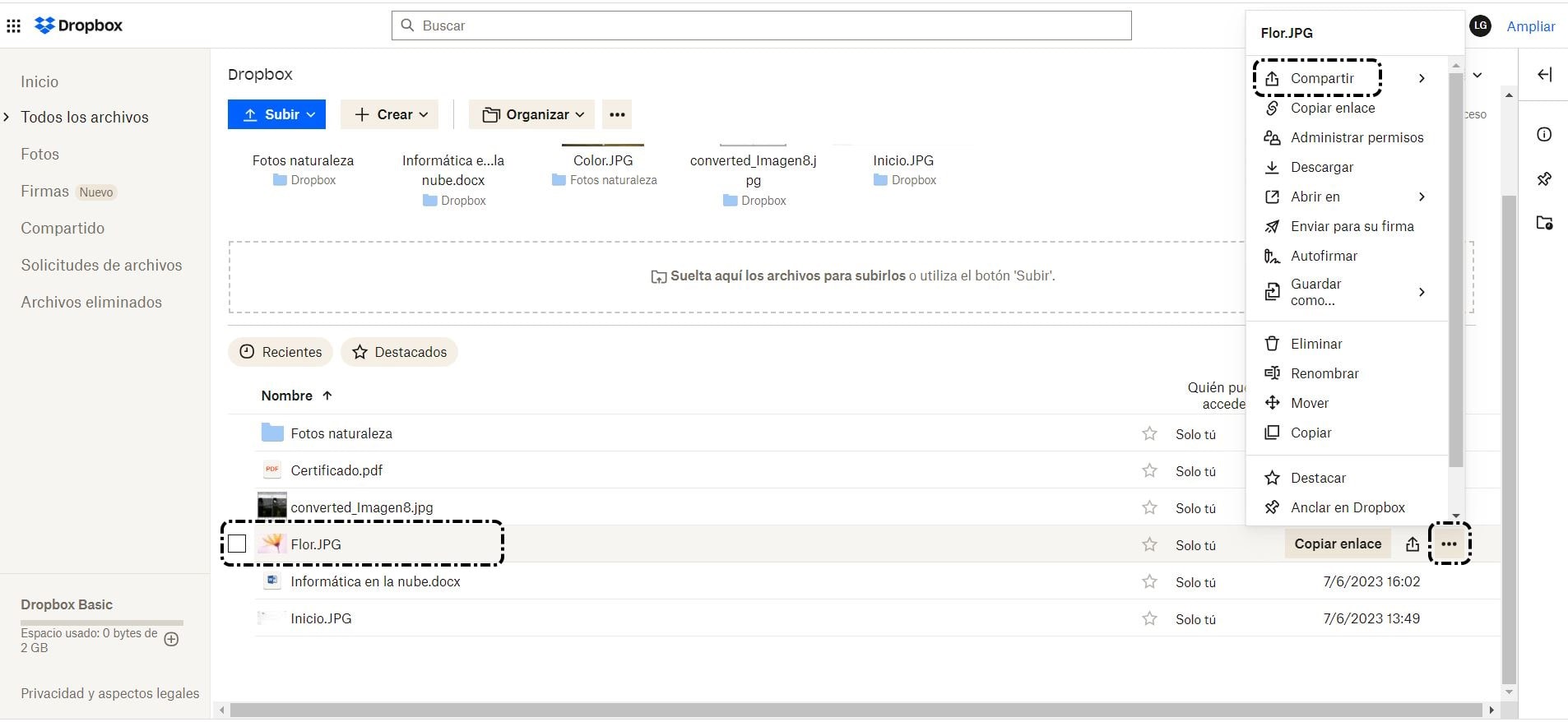Open Compartido in the sidebar
Viewport: 1568px width, 722px height.
(63, 228)
